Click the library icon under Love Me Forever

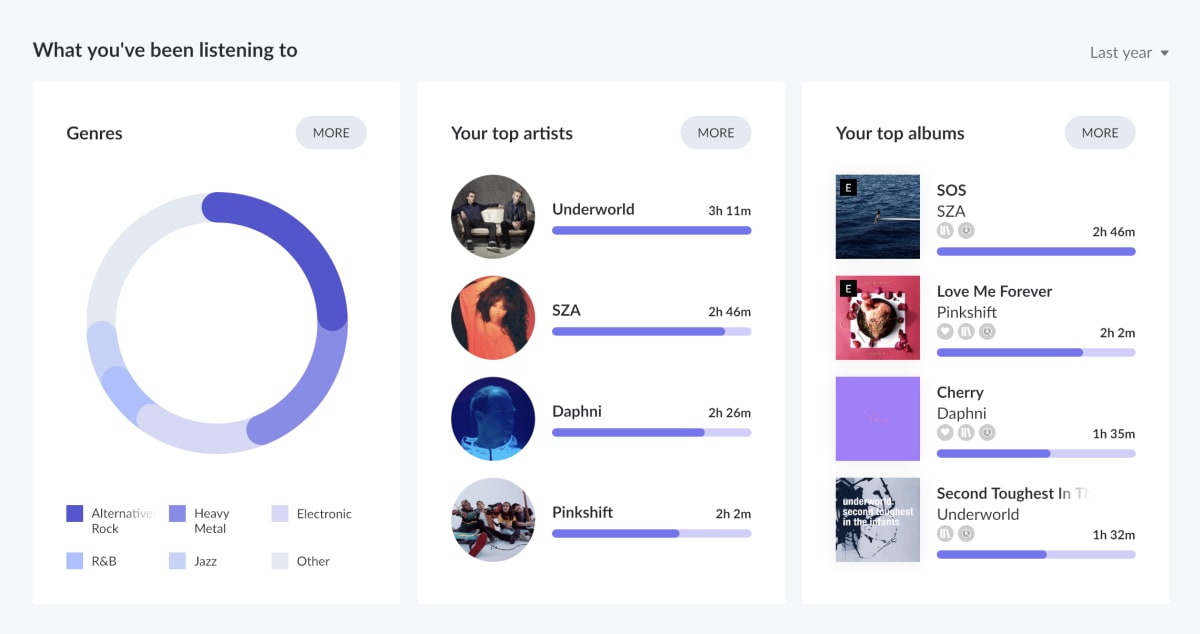pyautogui.click(x=966, y=331)
